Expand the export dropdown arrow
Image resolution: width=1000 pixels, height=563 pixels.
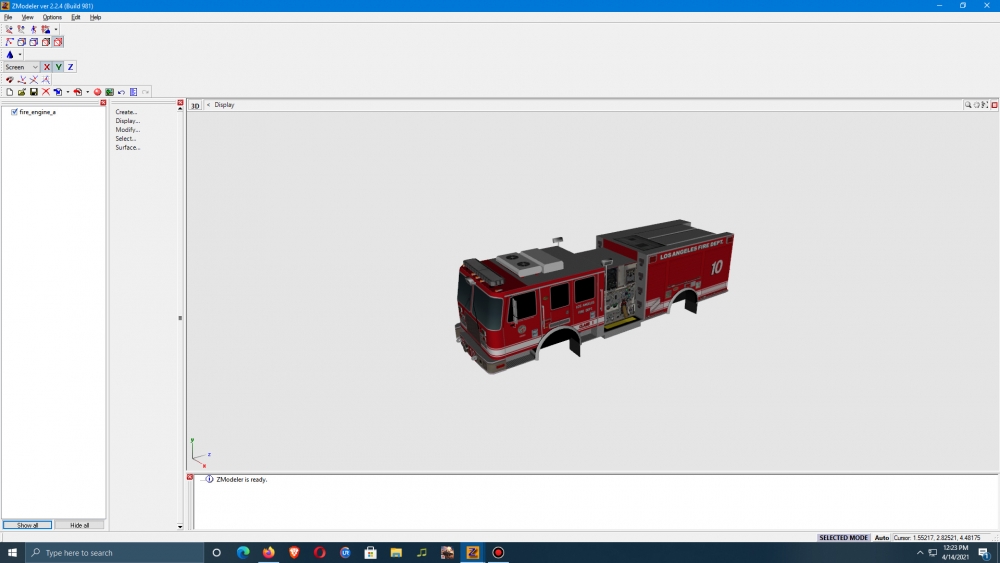[x=87, y=92]
